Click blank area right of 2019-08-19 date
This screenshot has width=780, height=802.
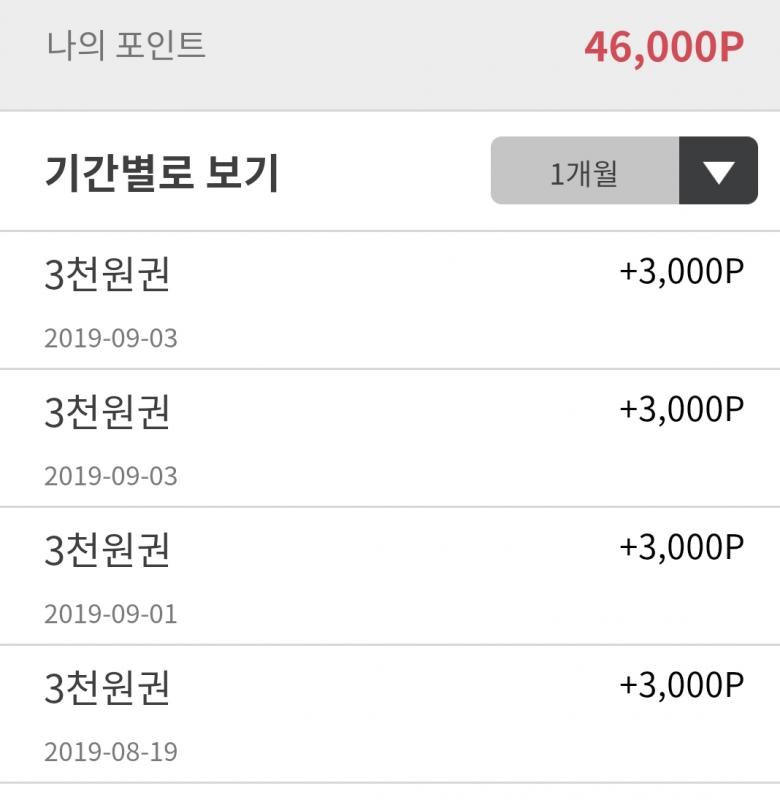click(450, 752)
